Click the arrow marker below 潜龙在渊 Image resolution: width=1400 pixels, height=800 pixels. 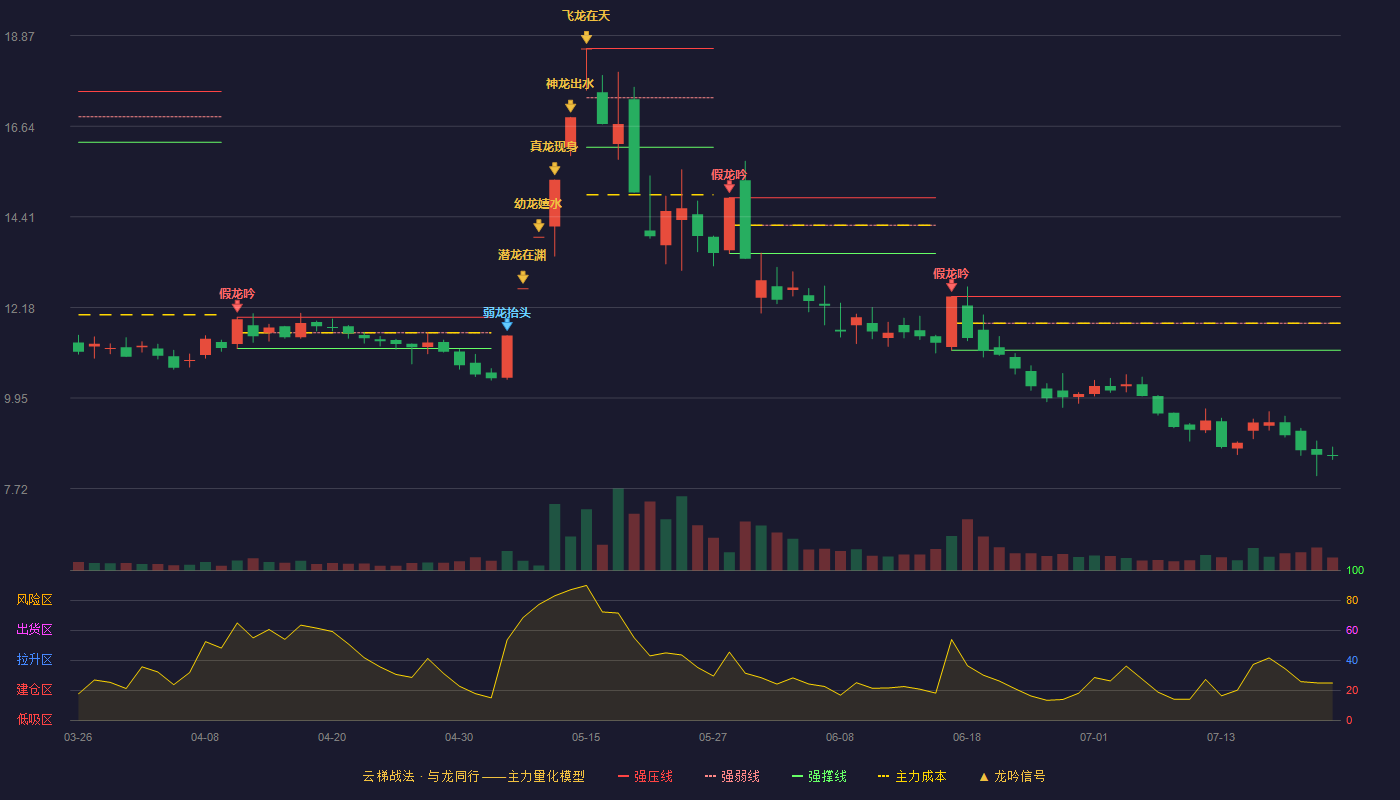point(522,277)
